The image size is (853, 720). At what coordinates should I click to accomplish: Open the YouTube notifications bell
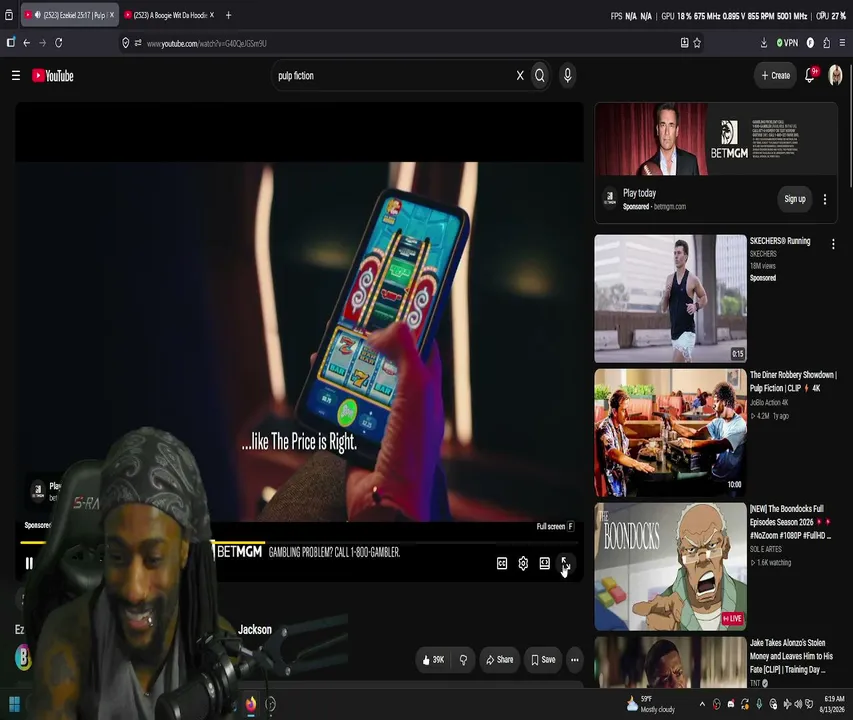[809, 75]
